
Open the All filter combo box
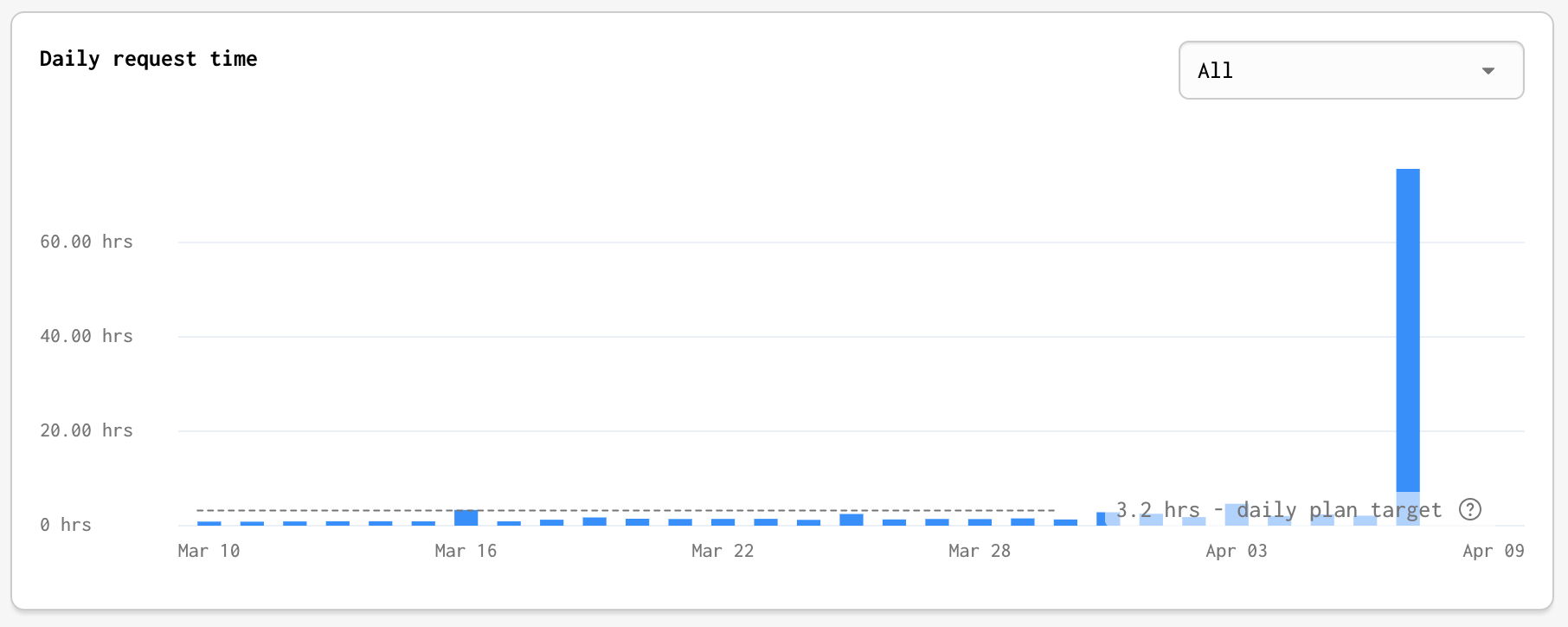point(1350,71)
